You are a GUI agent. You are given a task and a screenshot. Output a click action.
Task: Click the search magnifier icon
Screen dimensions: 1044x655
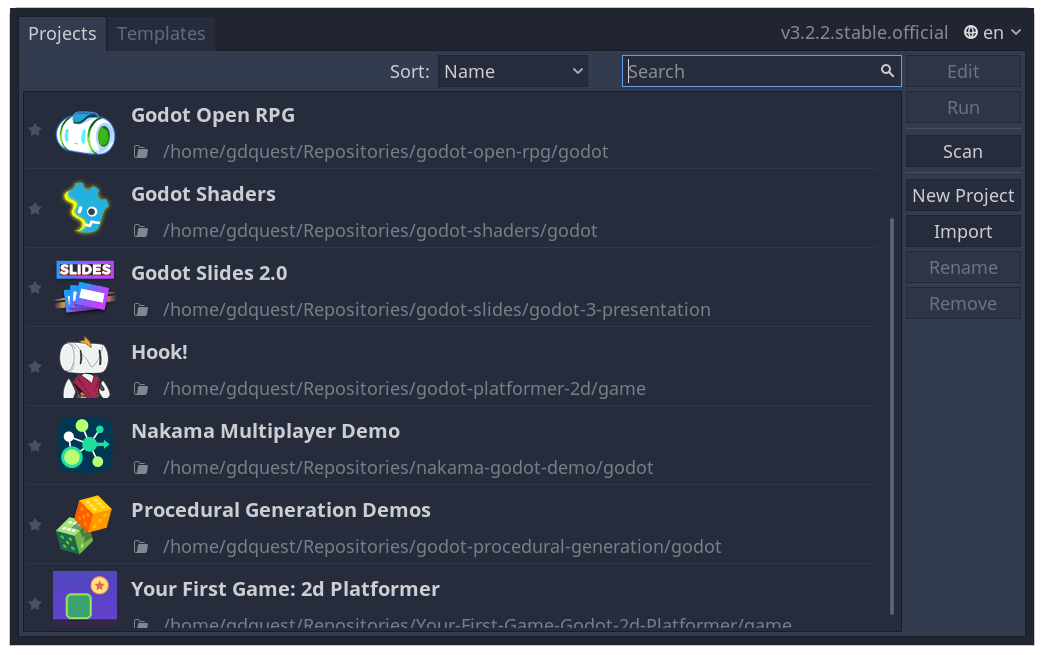(887, 71)
